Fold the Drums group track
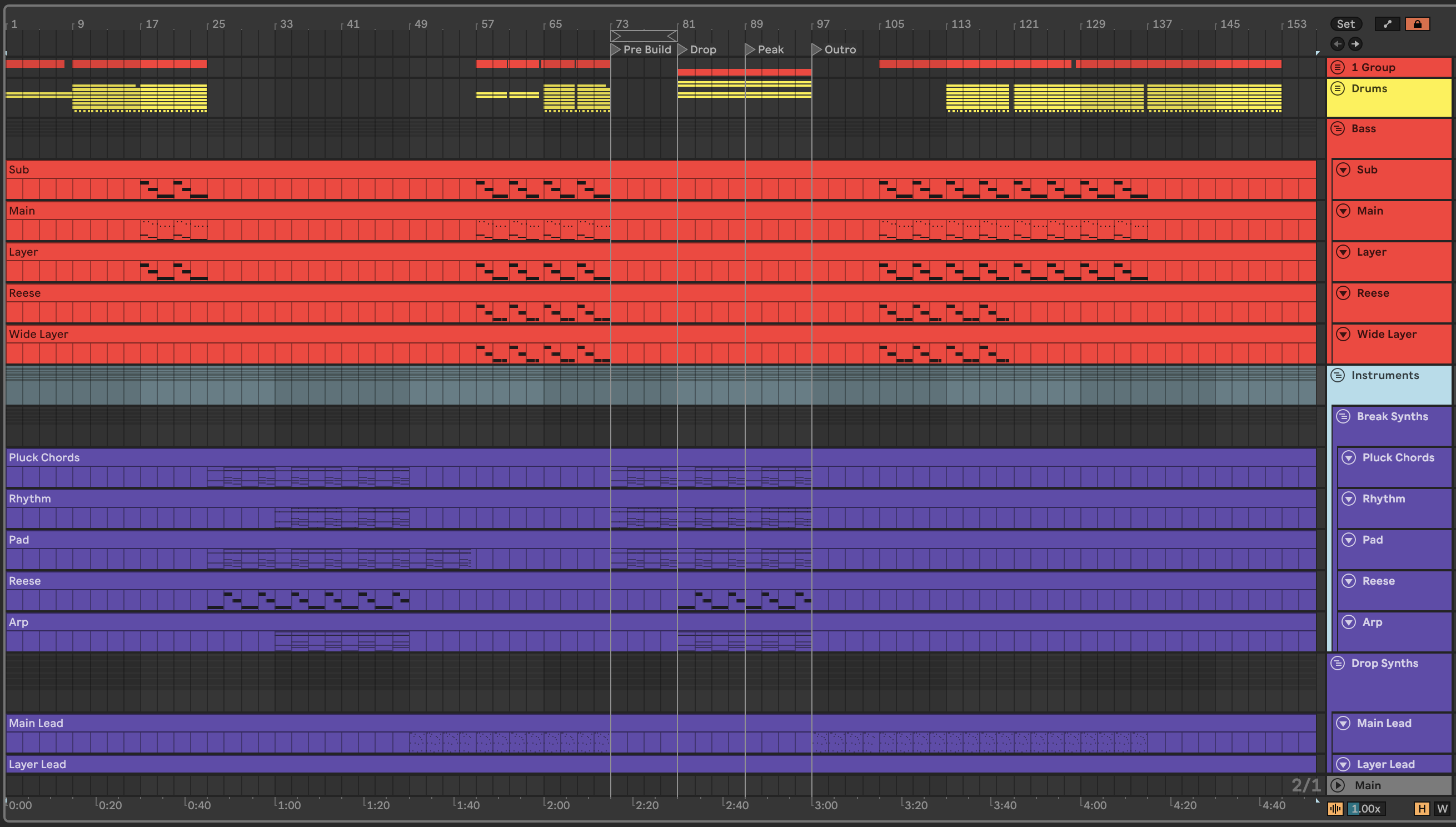 coord(1338,88)
